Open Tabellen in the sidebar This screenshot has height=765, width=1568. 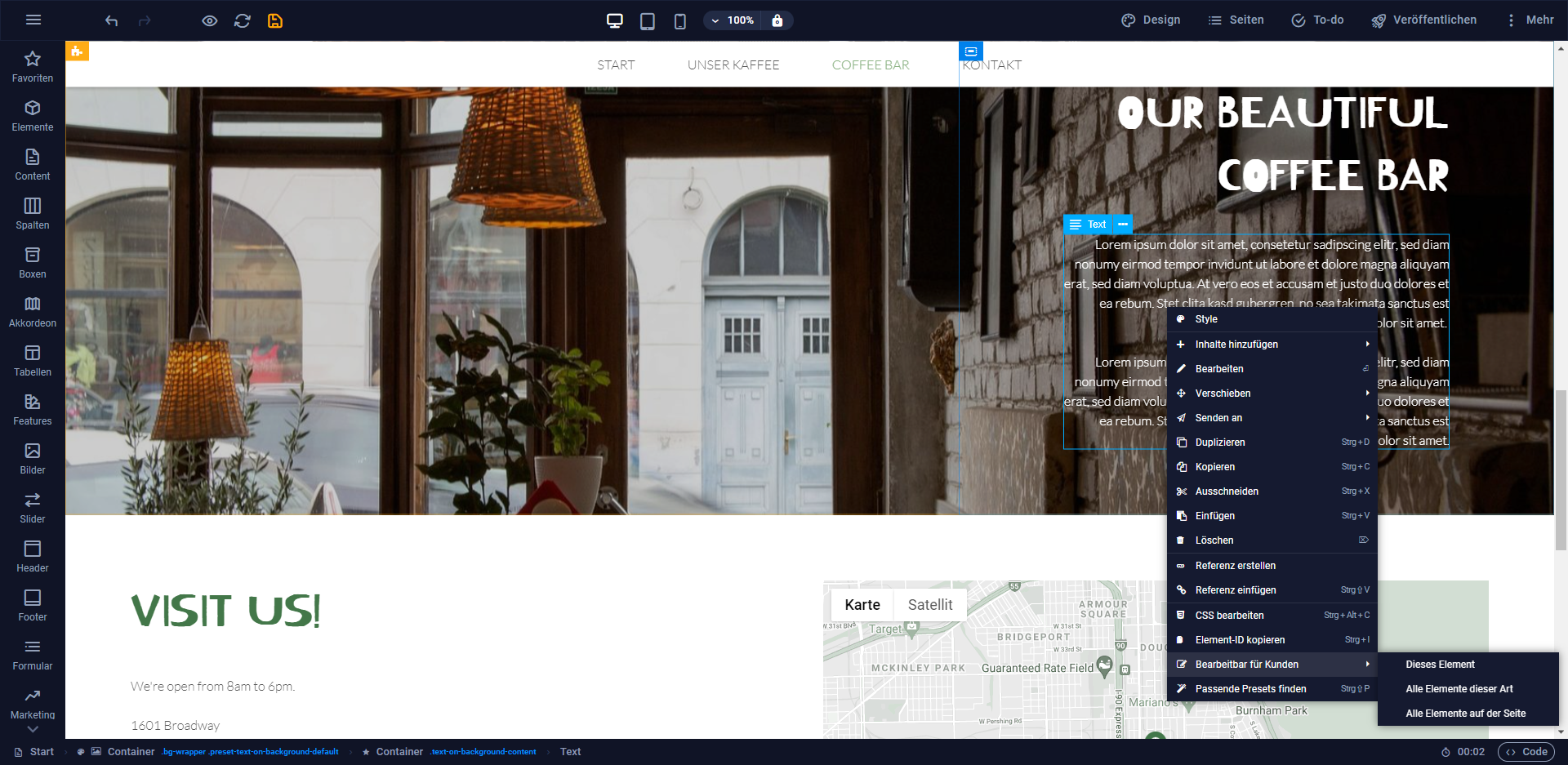(33, 360)
